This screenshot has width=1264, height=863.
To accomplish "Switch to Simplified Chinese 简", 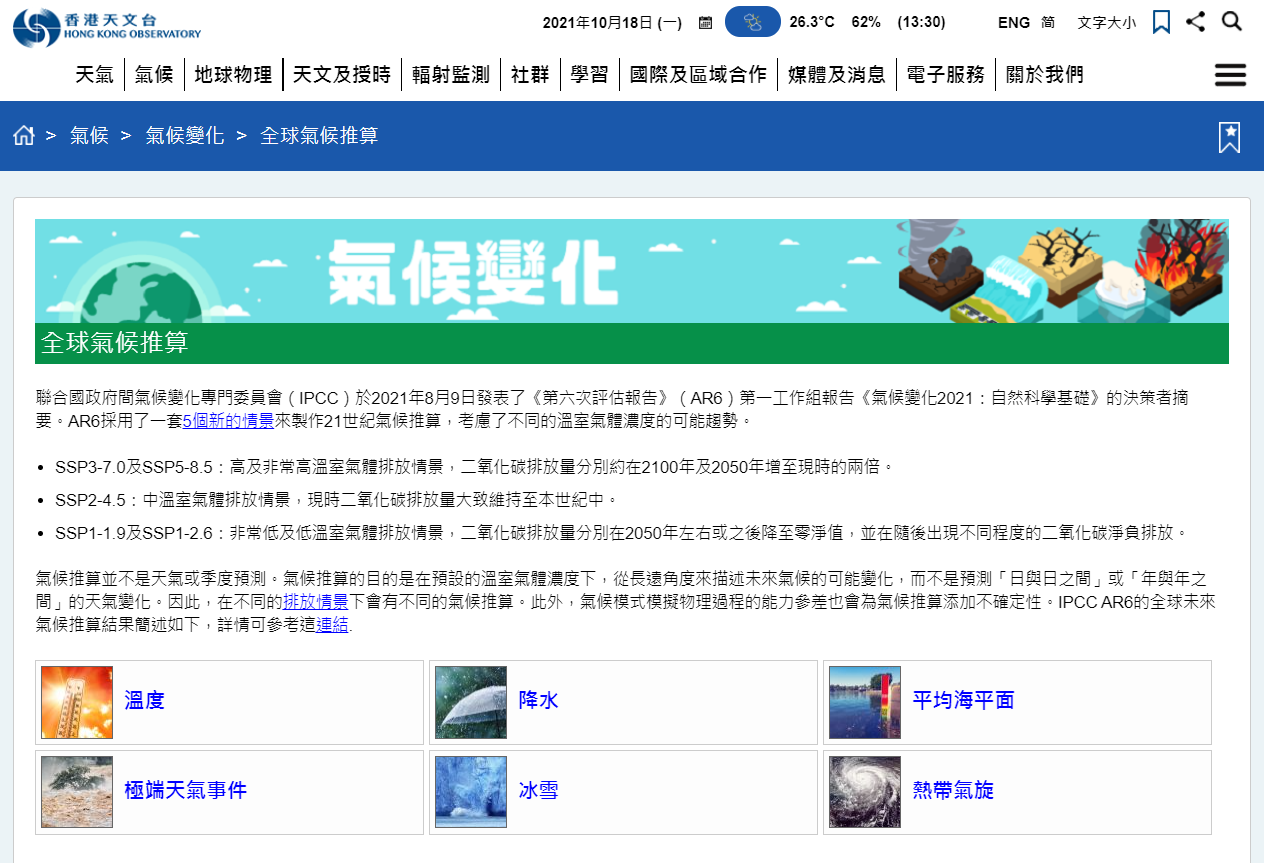I will click(x=1048, y=23).
